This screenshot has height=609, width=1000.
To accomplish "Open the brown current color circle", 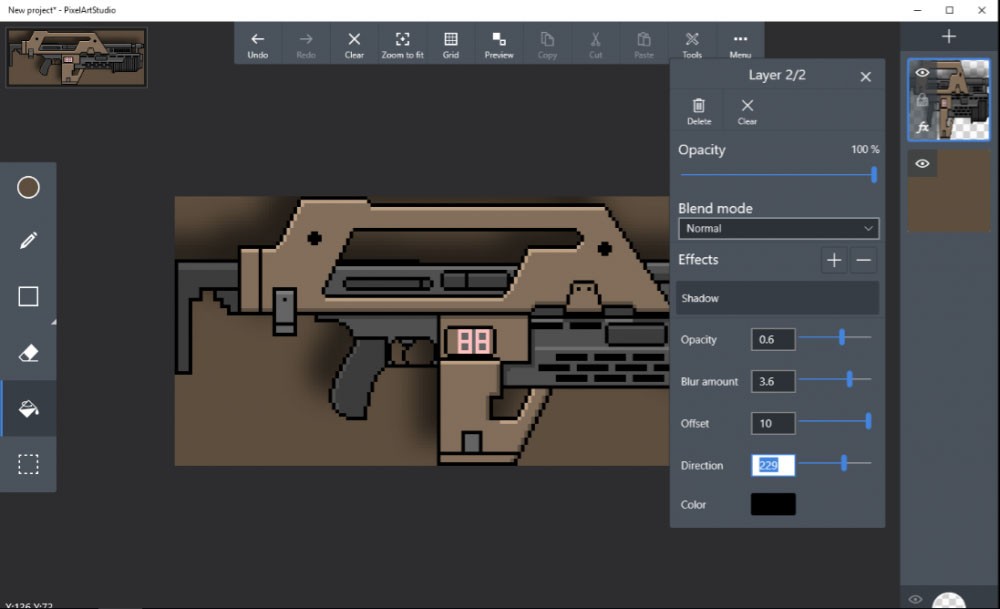I will [28, 187].
